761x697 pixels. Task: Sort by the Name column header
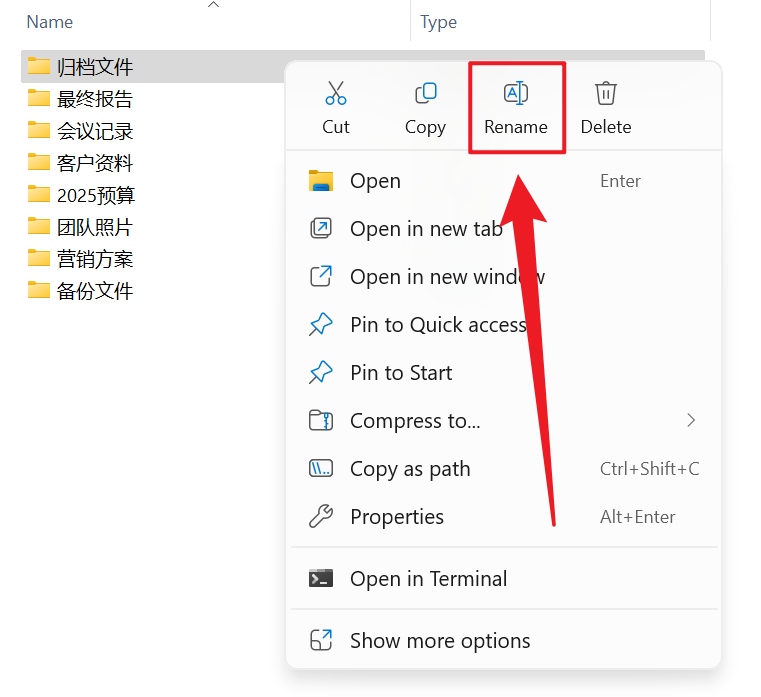click(x=50, y=22)
